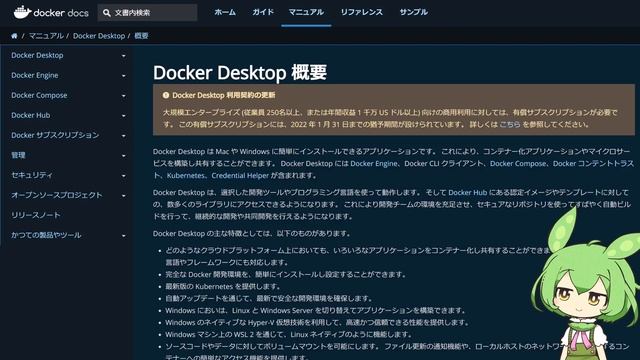Expand the 管理 sidebar arrow
The width and height of the screenshot is (640, 360).
[x=124, y=156]
